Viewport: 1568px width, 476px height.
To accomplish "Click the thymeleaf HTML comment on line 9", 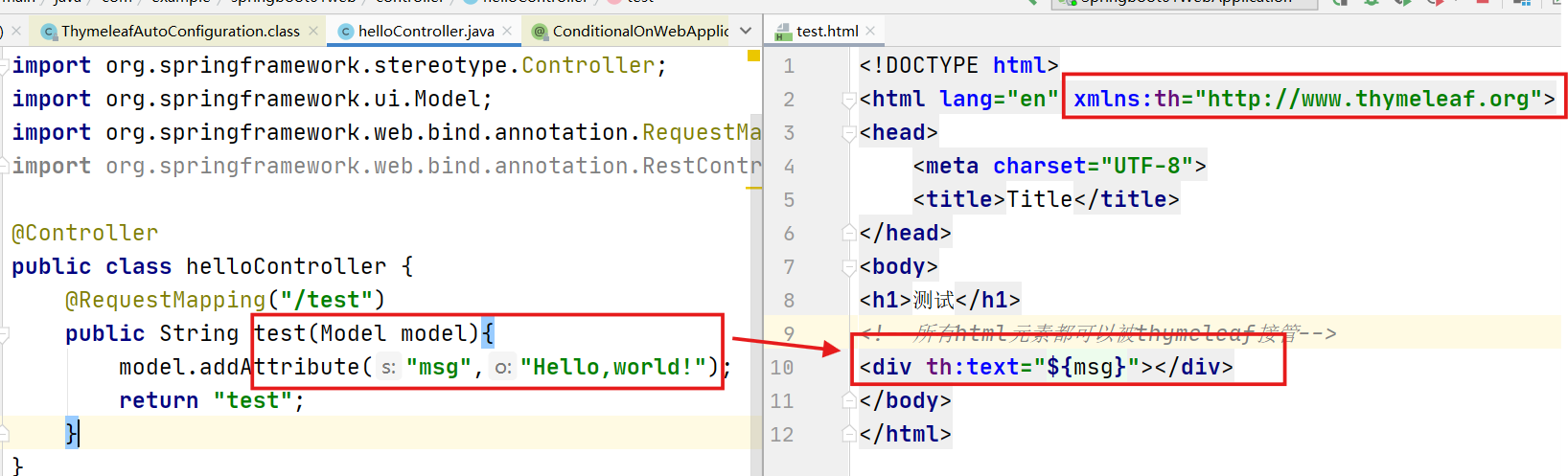I will coord(1097,333).
